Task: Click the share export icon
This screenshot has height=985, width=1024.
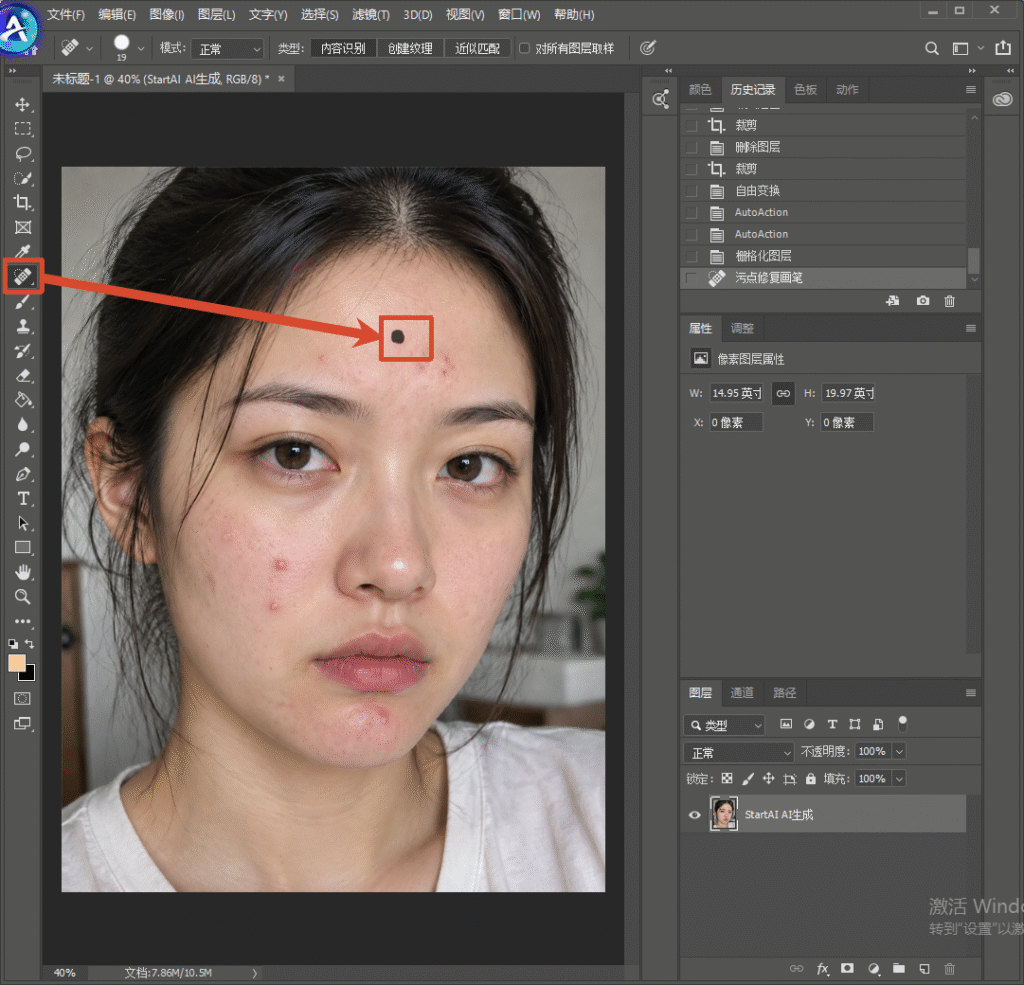Action: pos(1002,48)
